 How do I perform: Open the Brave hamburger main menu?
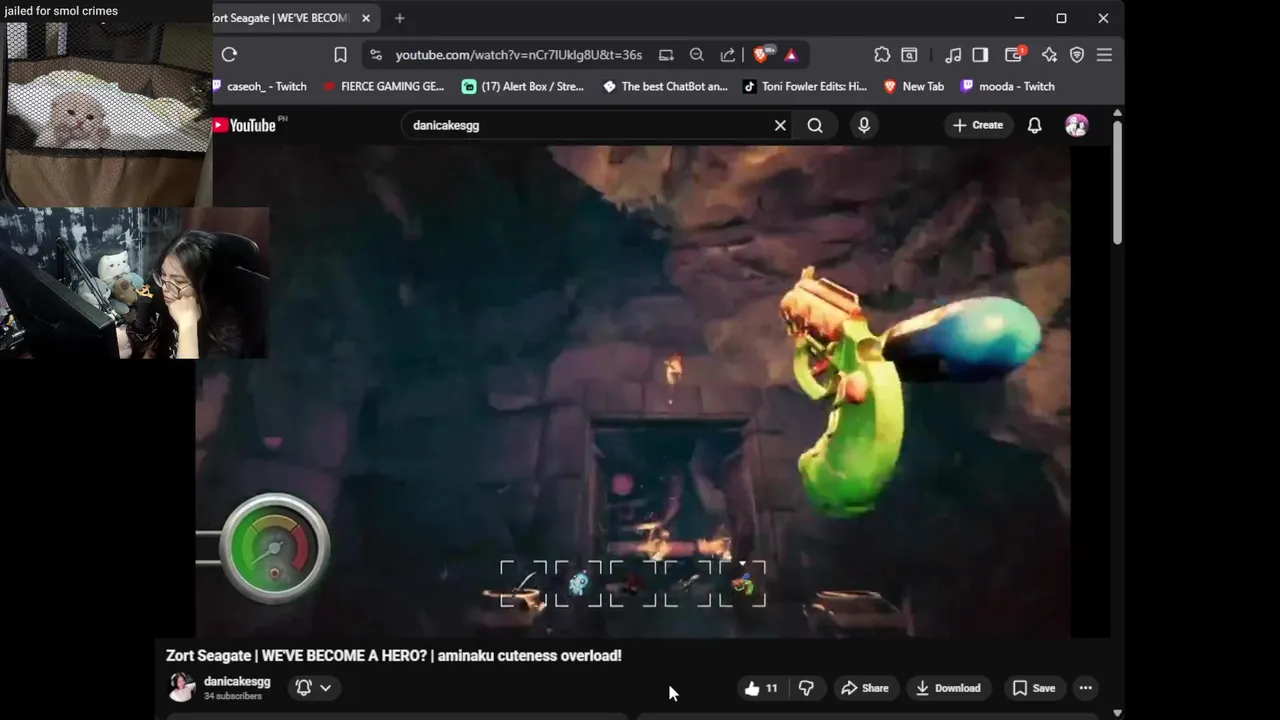pyautogui.click(x=1104, y=55)
